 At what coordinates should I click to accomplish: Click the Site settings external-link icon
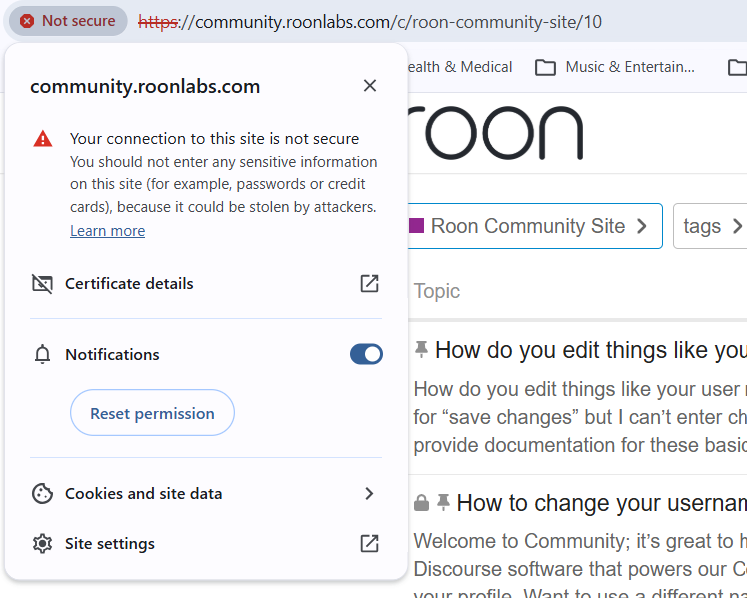[369, 544]
